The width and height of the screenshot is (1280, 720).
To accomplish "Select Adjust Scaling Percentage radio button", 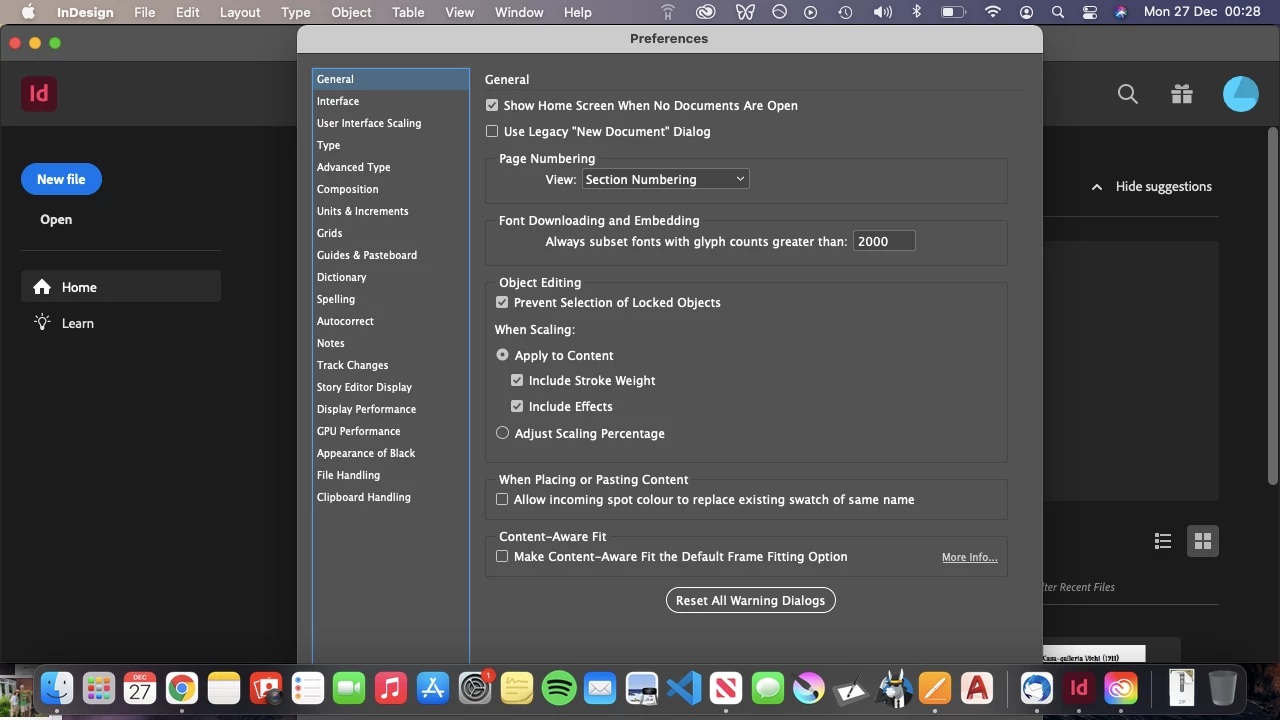I will [x=502, y=433].
